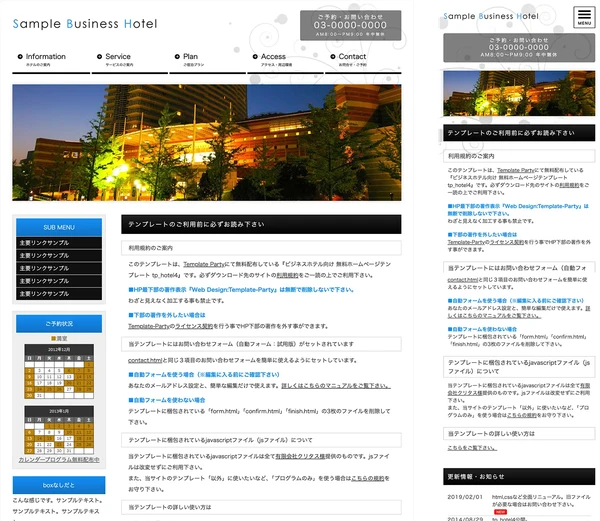Click the 利用規約のご案内 subheading in mobile view

[x=519, y=156]
